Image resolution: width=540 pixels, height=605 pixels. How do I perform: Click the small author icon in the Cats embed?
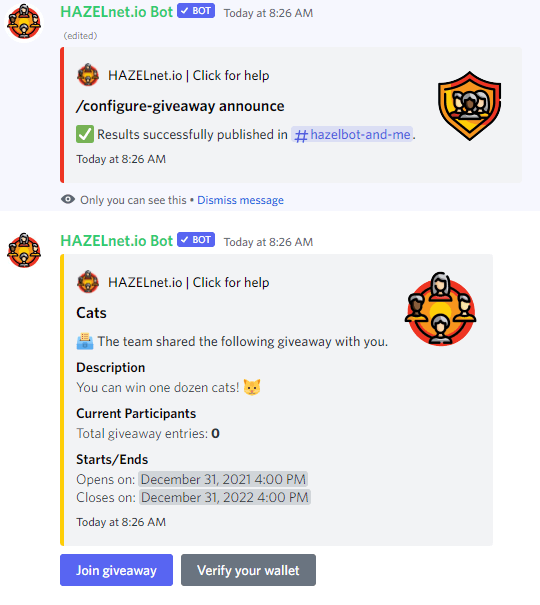click(88, 282)
